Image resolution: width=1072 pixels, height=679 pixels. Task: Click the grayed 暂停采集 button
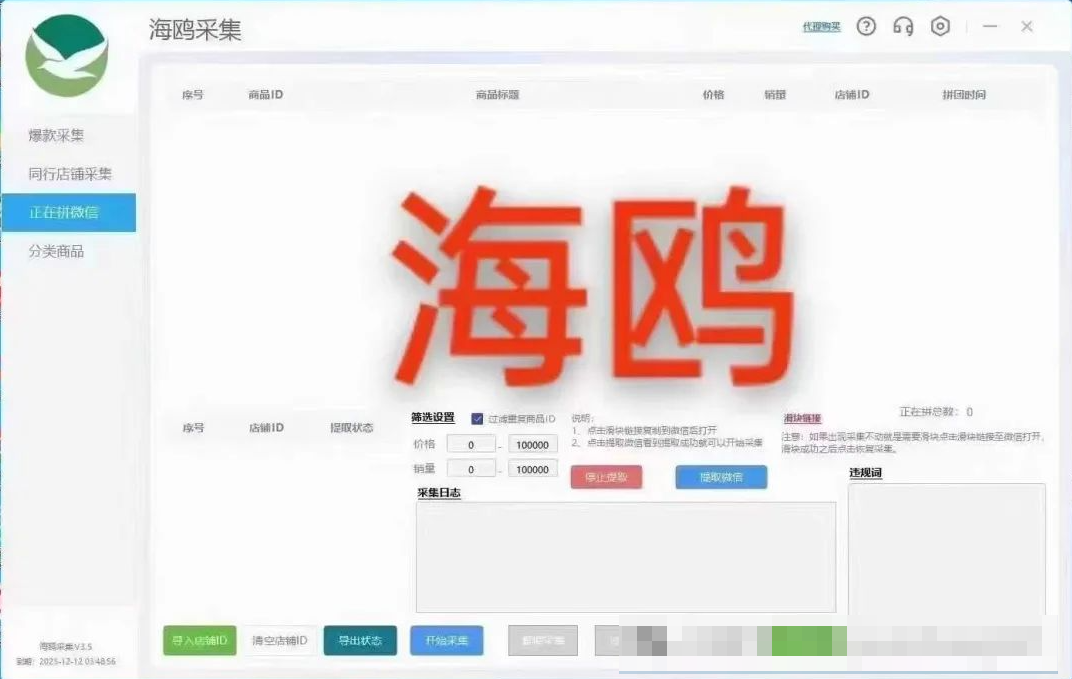[x=543, y=641]
